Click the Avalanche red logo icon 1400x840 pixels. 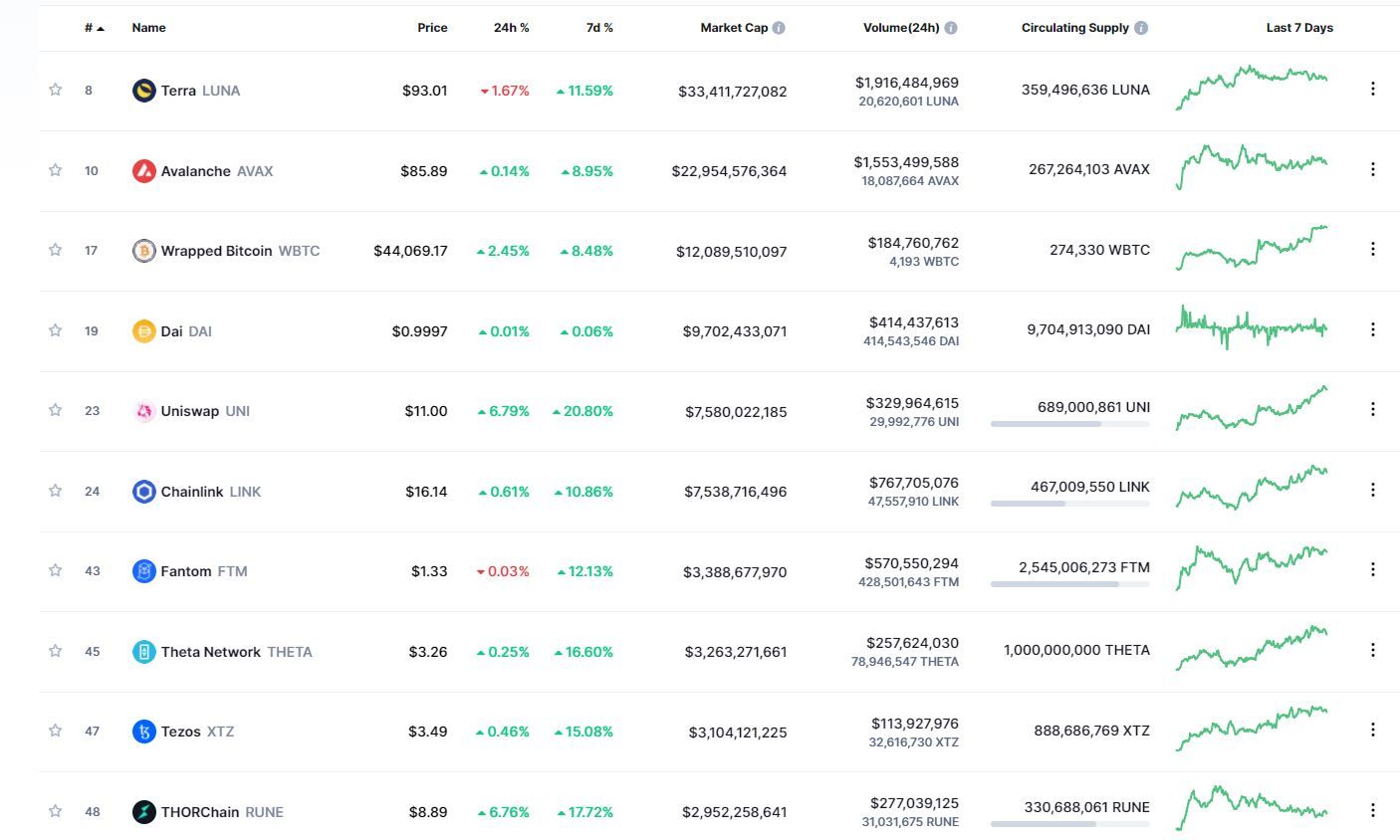[143, 171]
